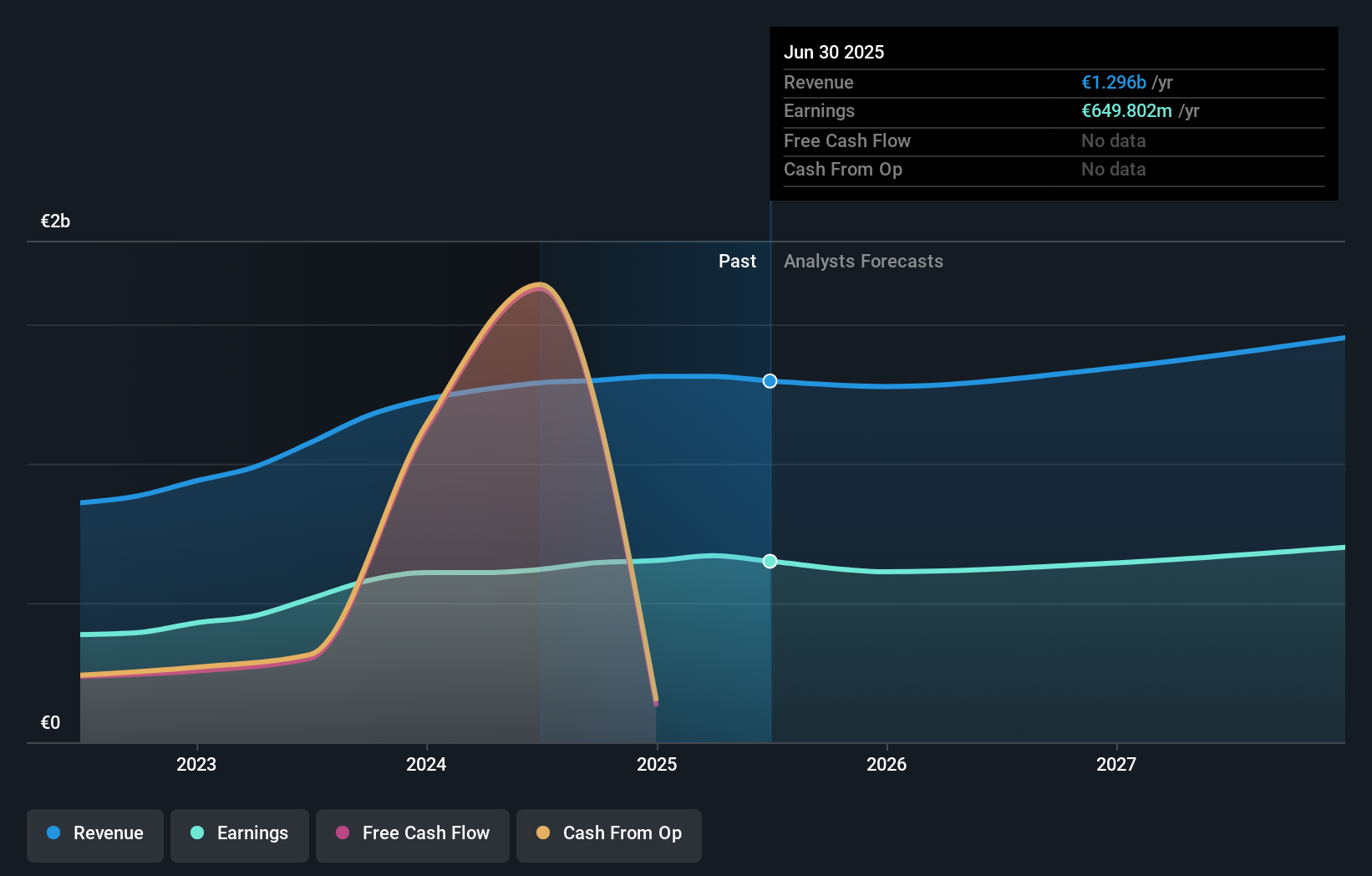Click the pink Free Cash Flow dot
Image resolution: width=1372 pixels, height=876 pixels.
point(343,833)
